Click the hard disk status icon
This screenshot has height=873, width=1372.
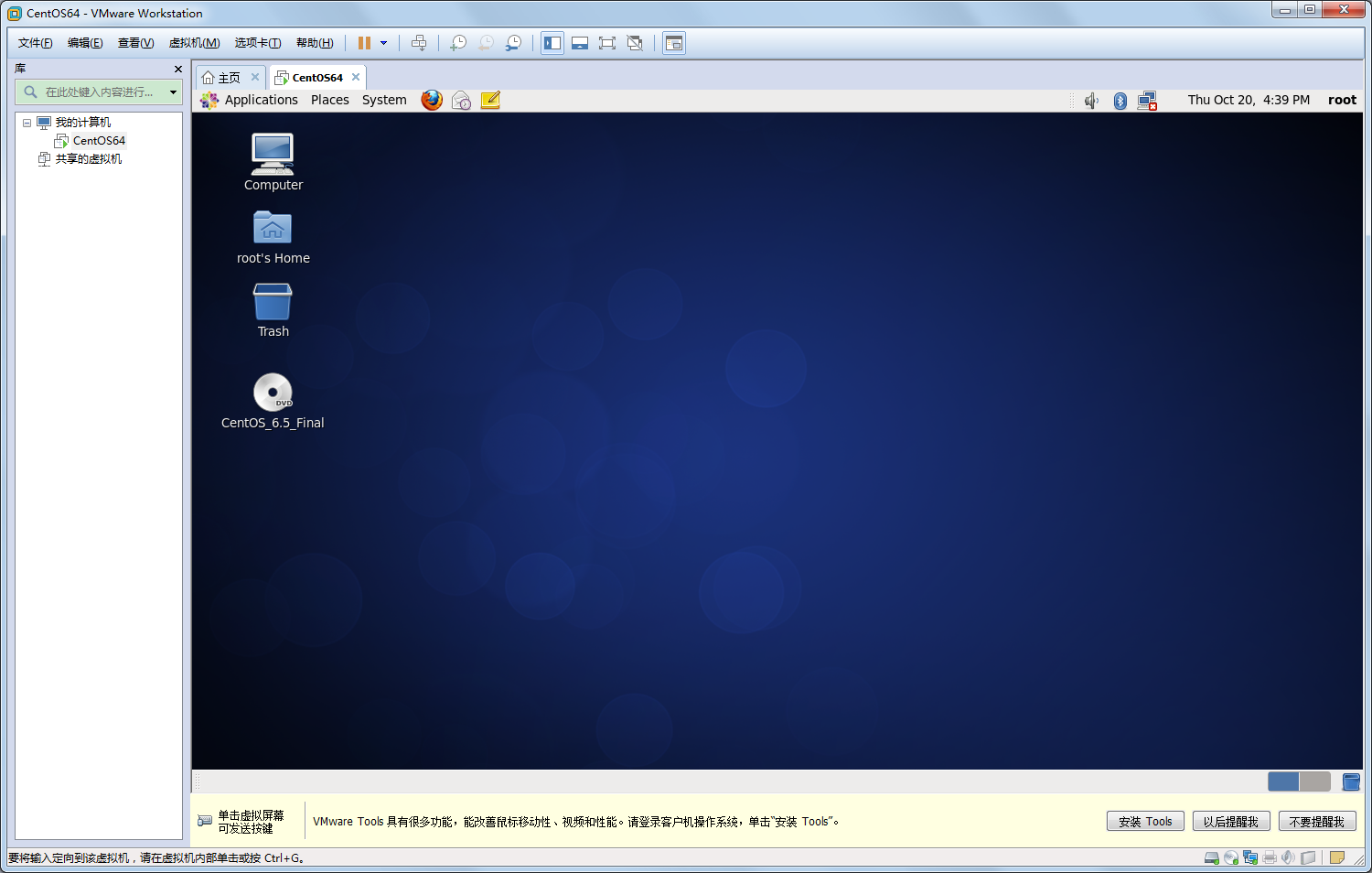point(1211,858)
